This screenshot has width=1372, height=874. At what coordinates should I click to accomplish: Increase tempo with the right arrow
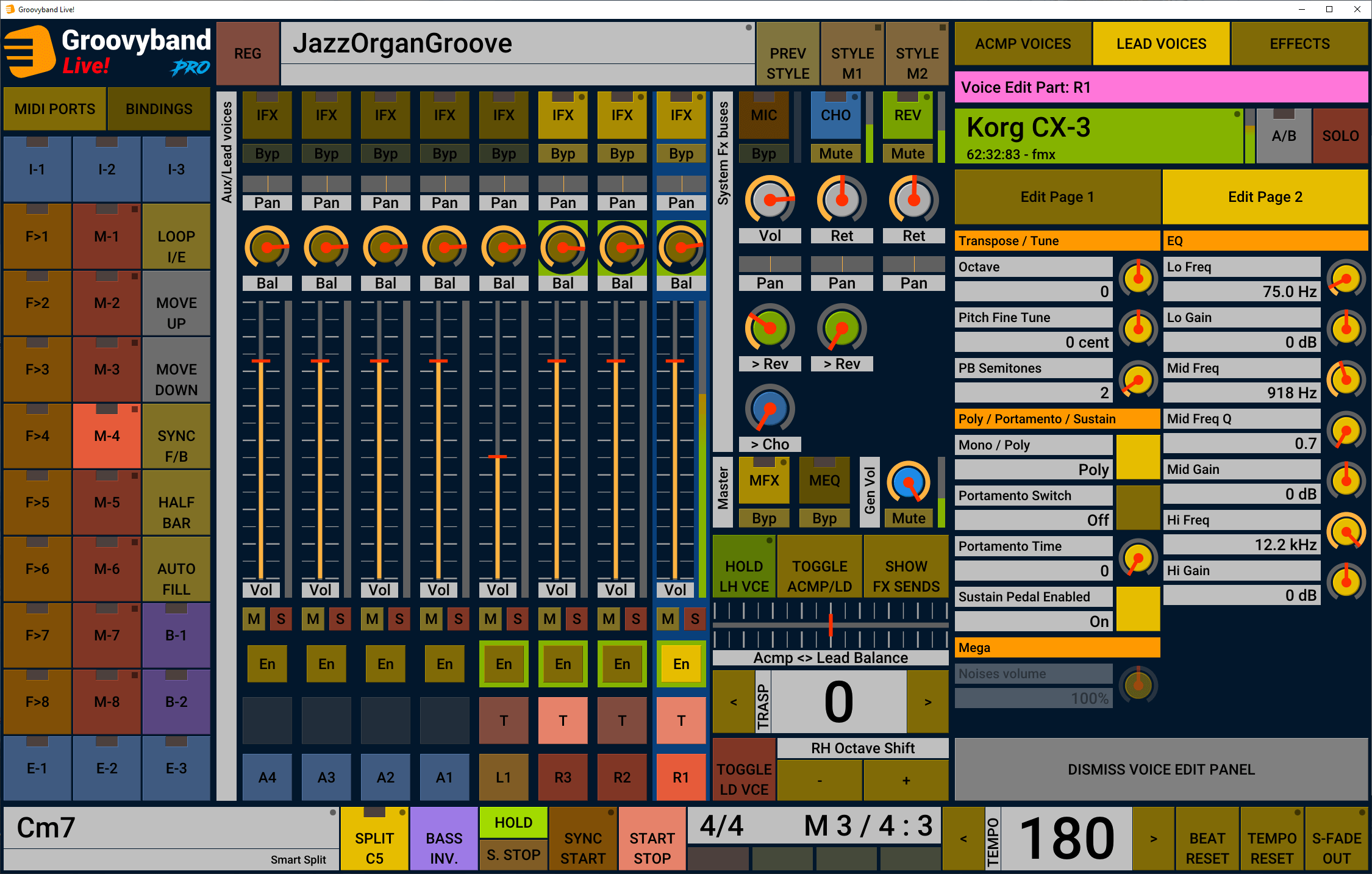[x=1153, y=839]
